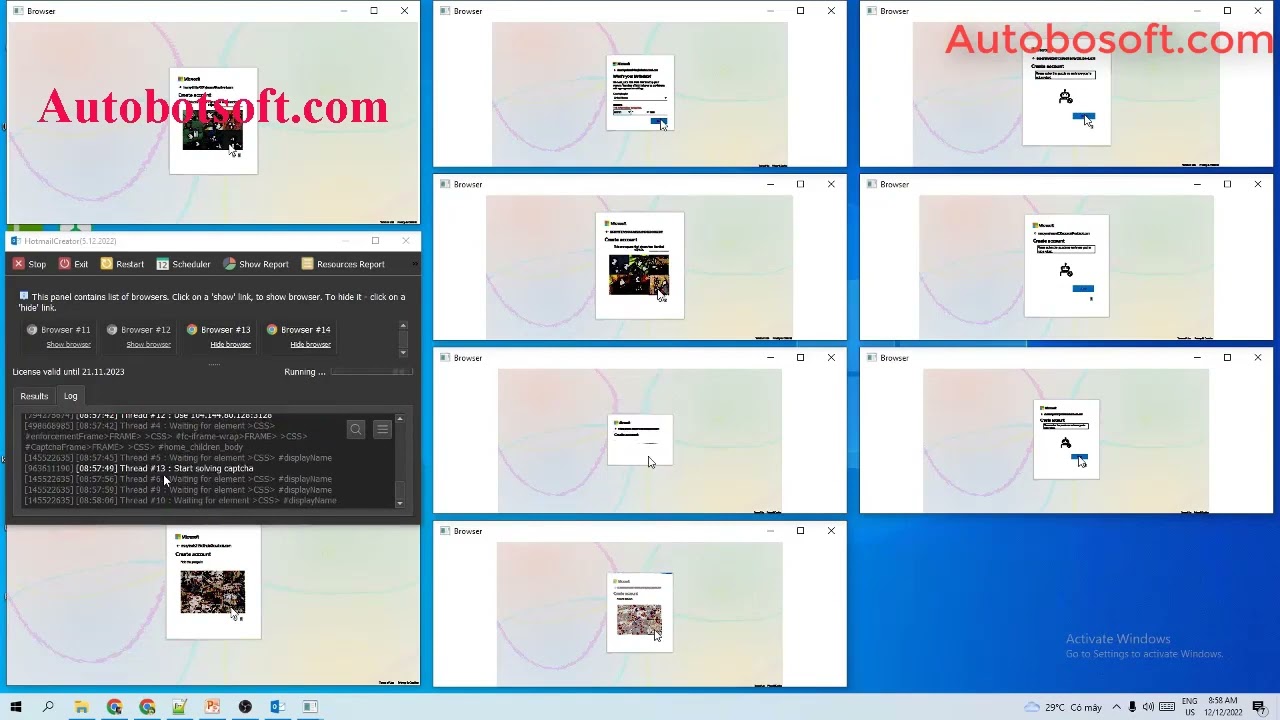Screen dimensions: 1280x720
Task: Open the volume speaker control
Action: tap(1148, 707)
